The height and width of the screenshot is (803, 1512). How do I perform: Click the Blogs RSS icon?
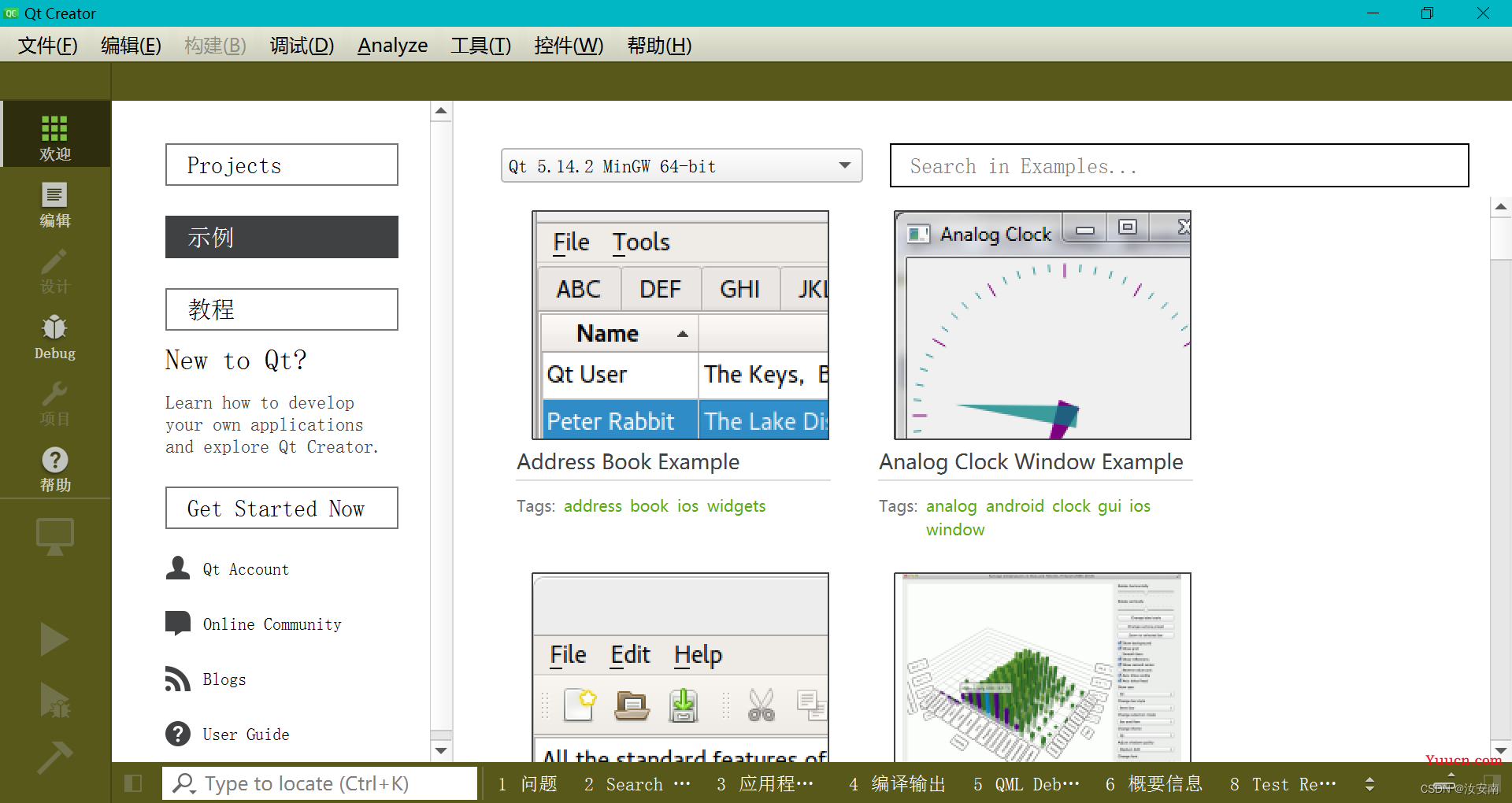tap(178, 679)
